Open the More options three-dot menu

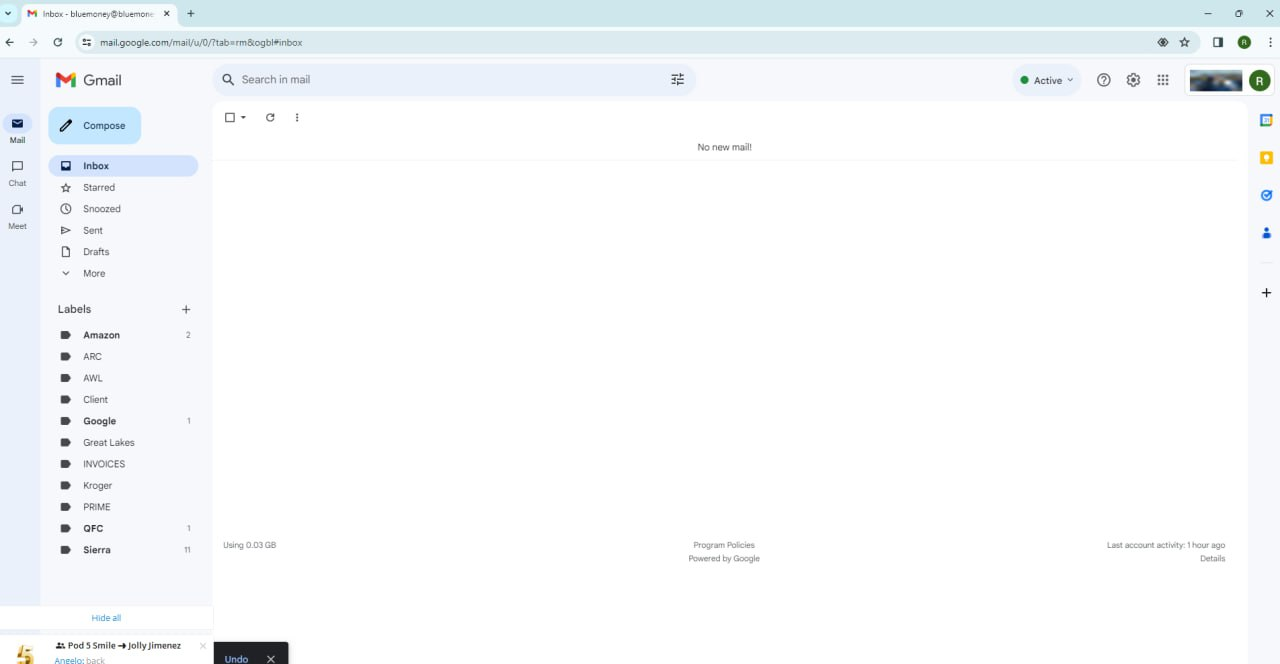[297, 118]
